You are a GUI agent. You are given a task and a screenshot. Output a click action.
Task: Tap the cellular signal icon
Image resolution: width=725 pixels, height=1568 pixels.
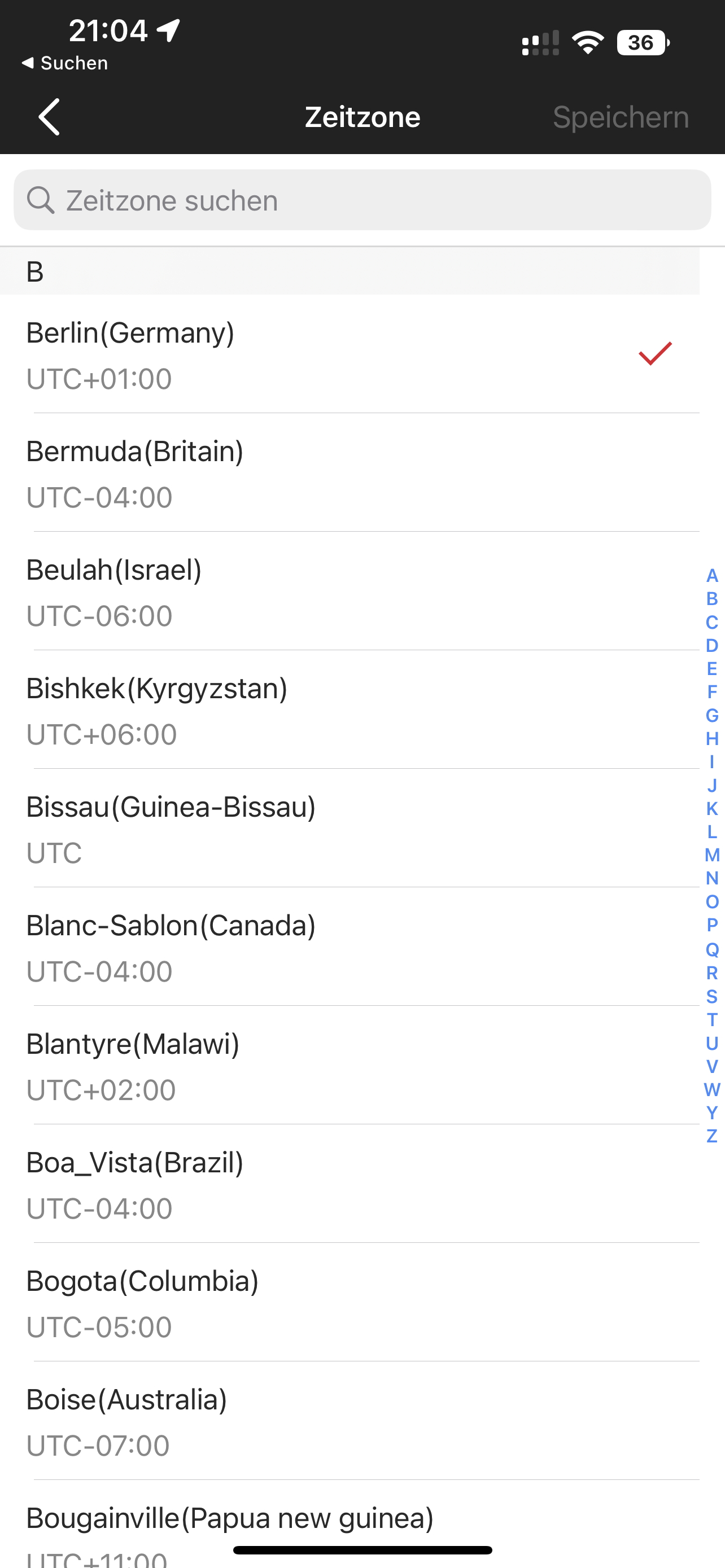coord(540,43)
